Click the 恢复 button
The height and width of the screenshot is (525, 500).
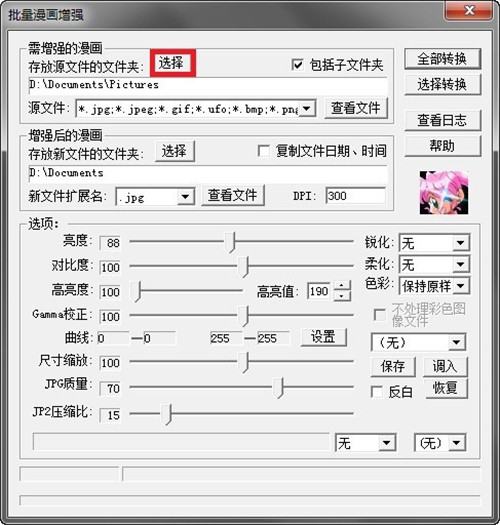pyautogui.click(x=446, y=388)
